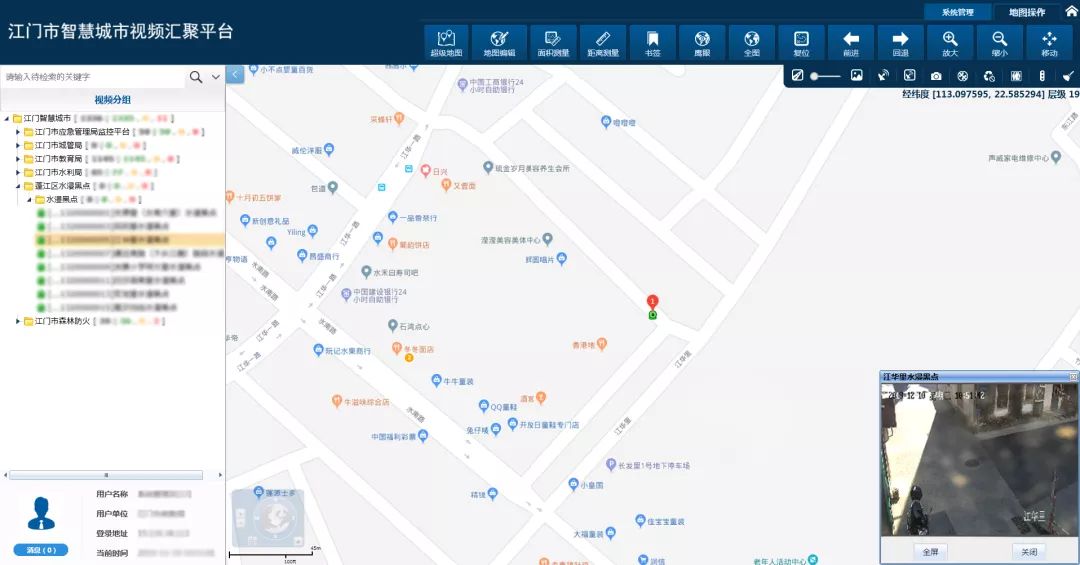Open the 书签 bookmark tool
This screenshot has width=1080, height=565.
pos(652,42)
